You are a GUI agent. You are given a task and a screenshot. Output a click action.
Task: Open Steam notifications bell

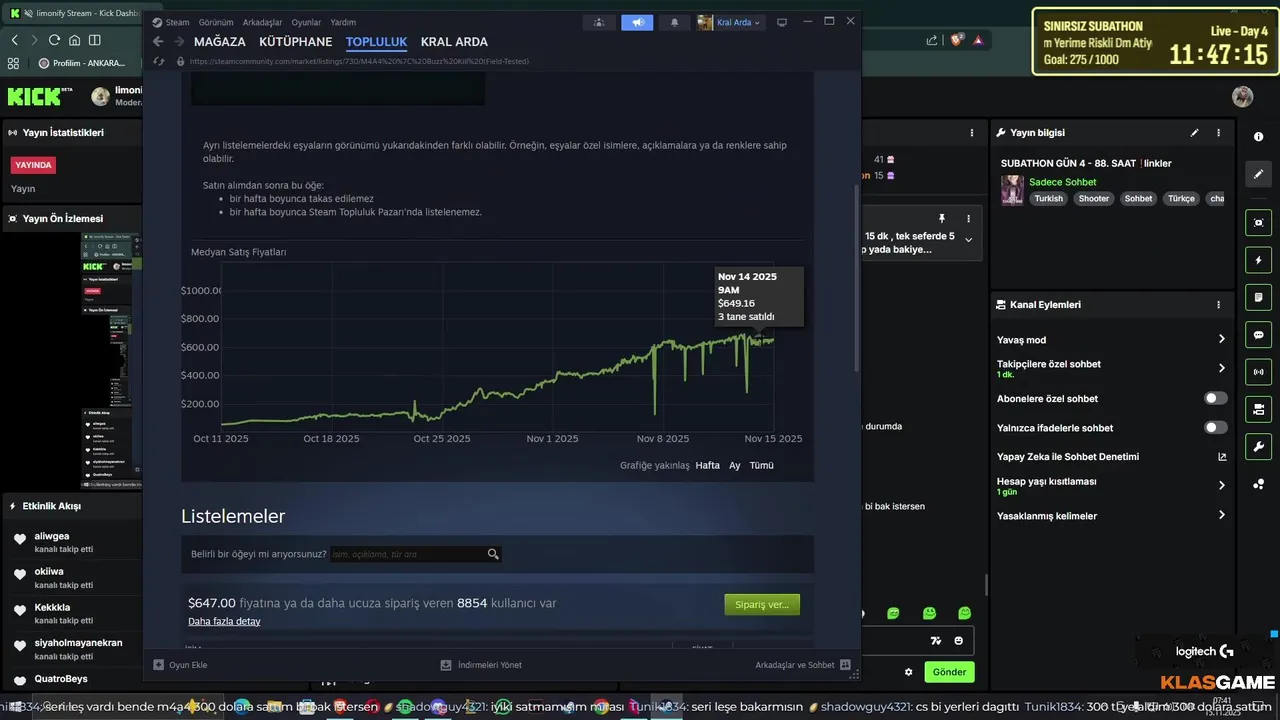pos(674,22)
